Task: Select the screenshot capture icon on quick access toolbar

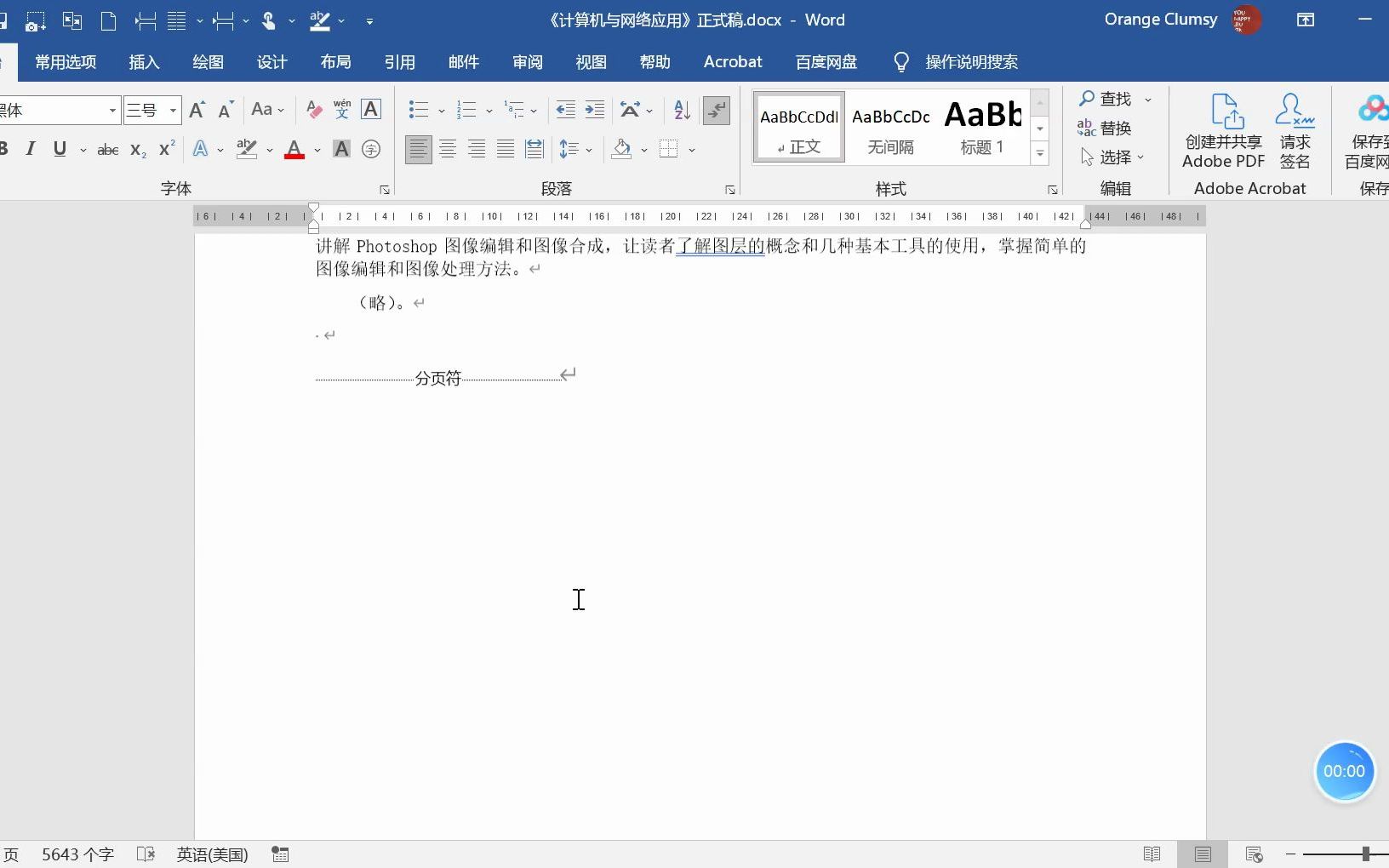Action: point(35,20)
